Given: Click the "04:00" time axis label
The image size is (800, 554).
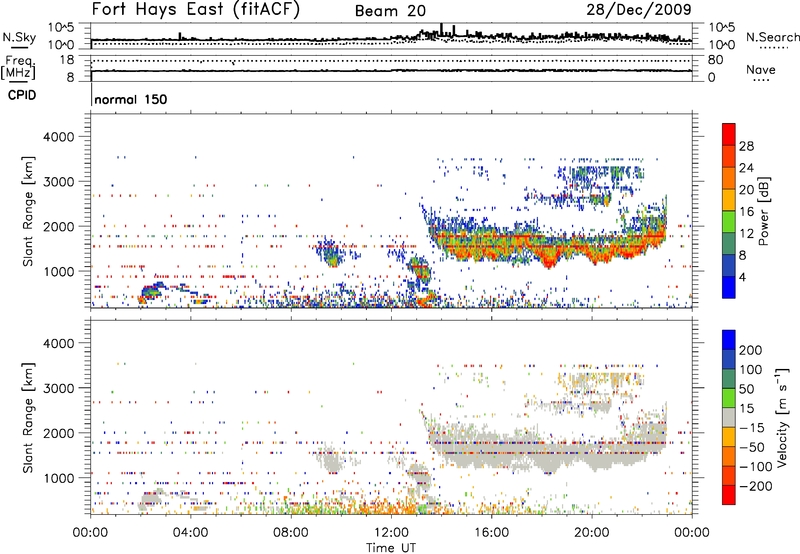Looking at the screenshot, I should tap(191, 533).
